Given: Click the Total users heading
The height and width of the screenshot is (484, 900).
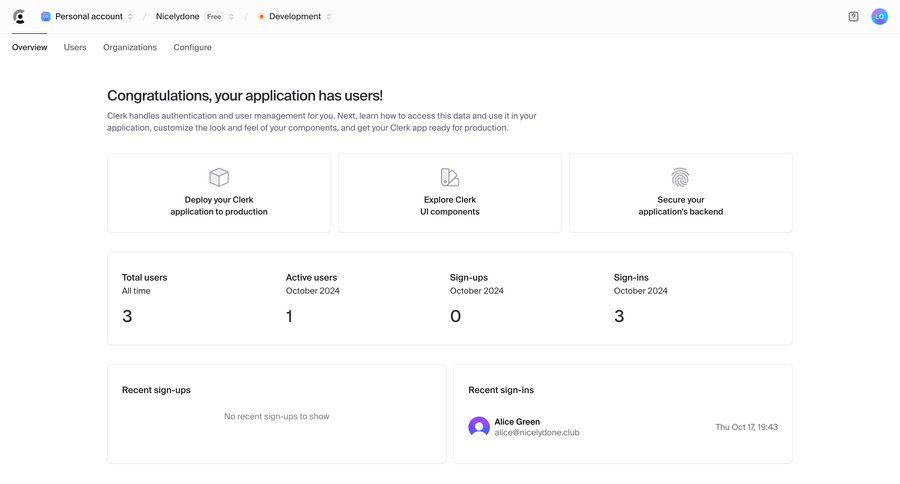Looking at the screenshot, I should [144, 277].
